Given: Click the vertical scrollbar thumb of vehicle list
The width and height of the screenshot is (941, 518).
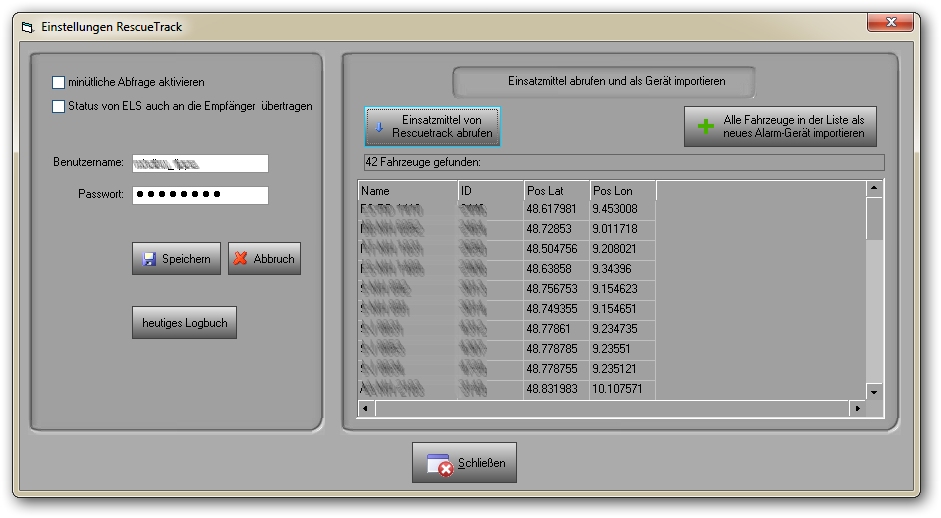Looking at the screenshot, I should [874, 218].
